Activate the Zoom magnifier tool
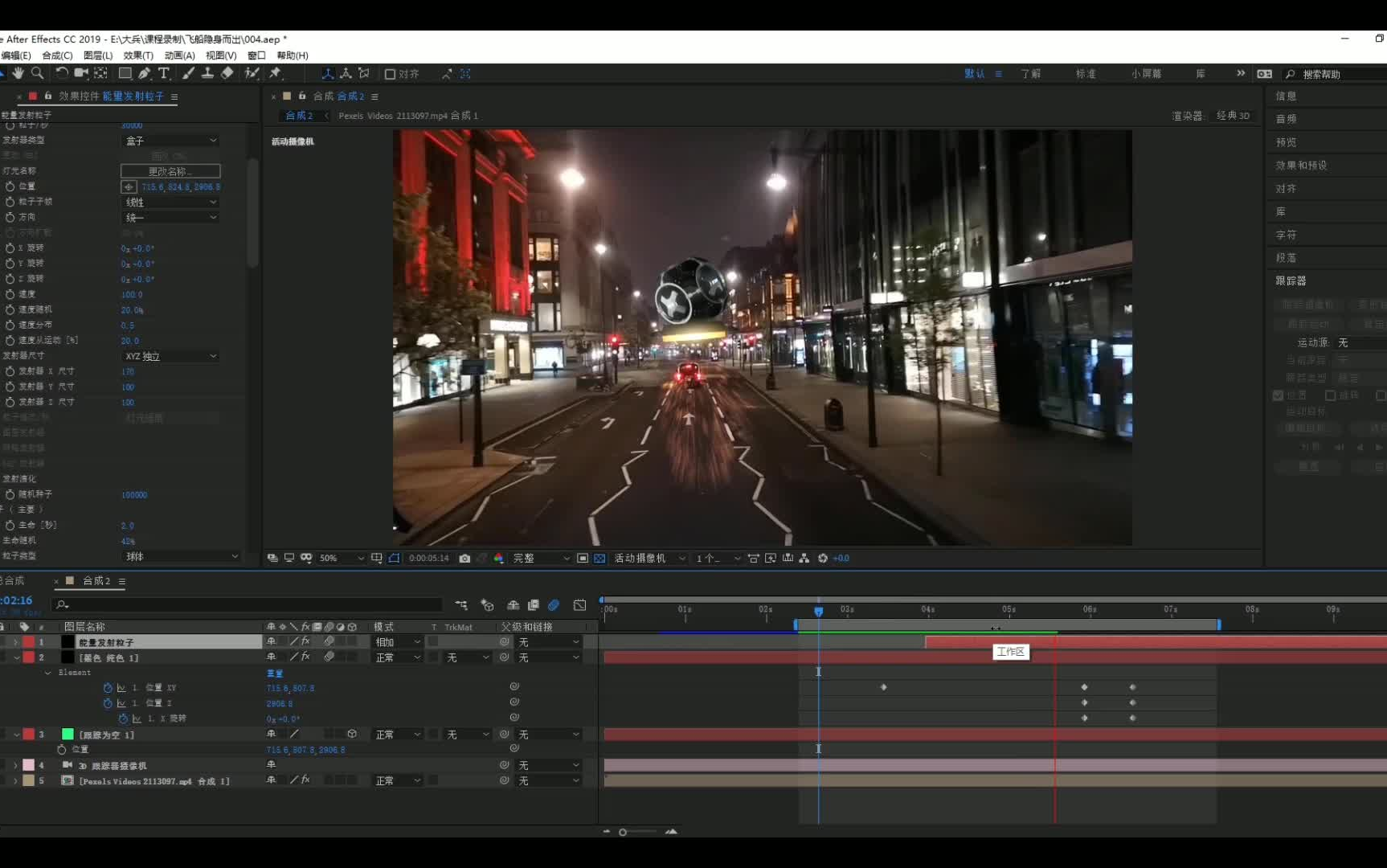Image resolution: width=1387 pixels, height=868 pixels. click(37, 73)
